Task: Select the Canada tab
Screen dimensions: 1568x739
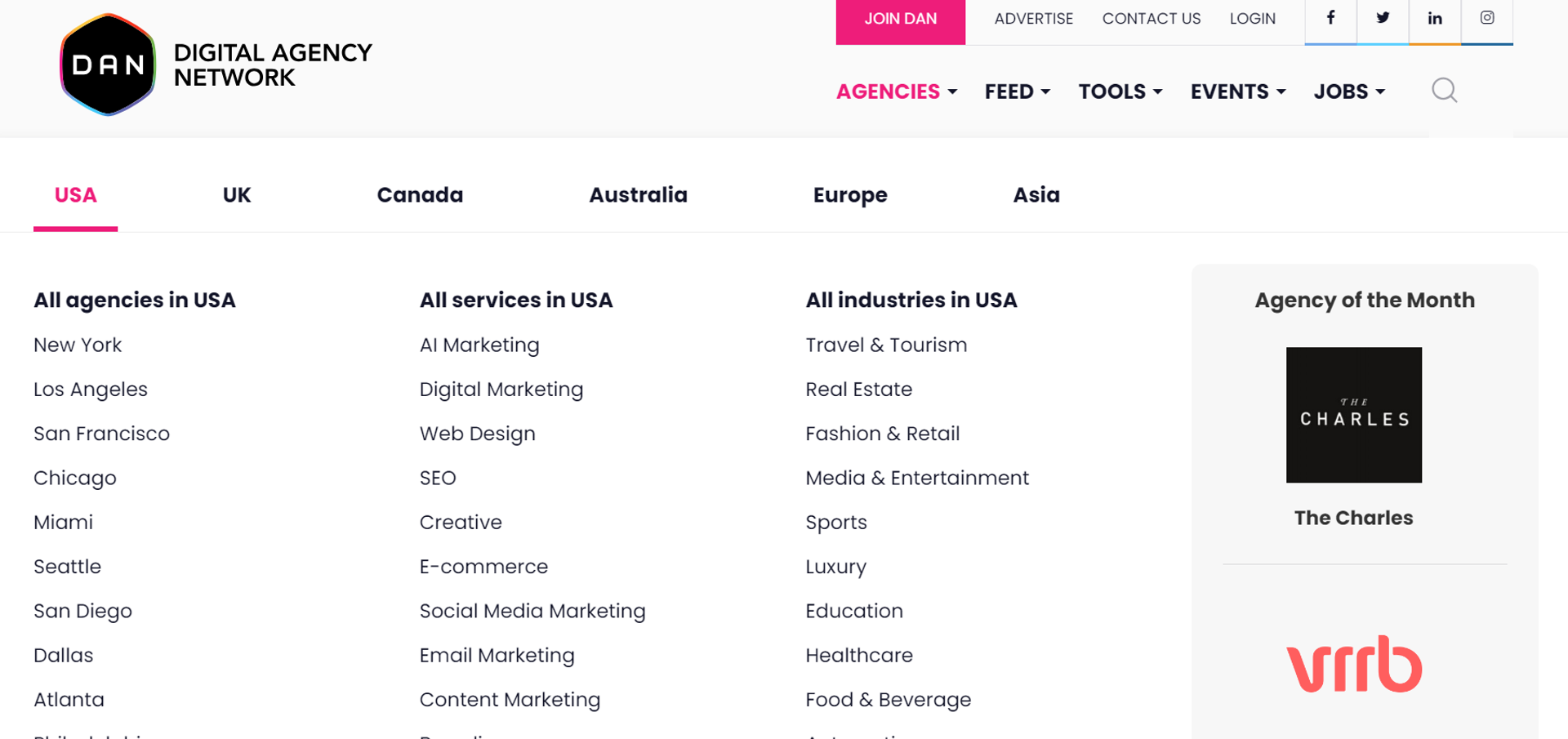Action: (420, 194)
